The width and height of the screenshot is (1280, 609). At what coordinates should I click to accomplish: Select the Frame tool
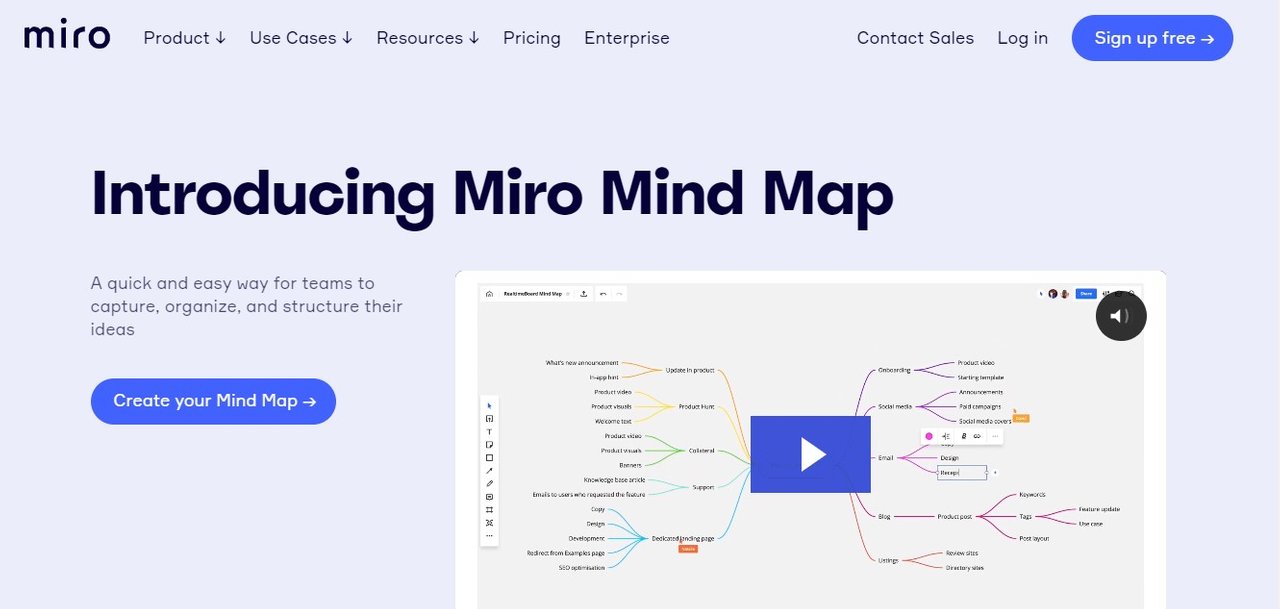tap(489, 509)
